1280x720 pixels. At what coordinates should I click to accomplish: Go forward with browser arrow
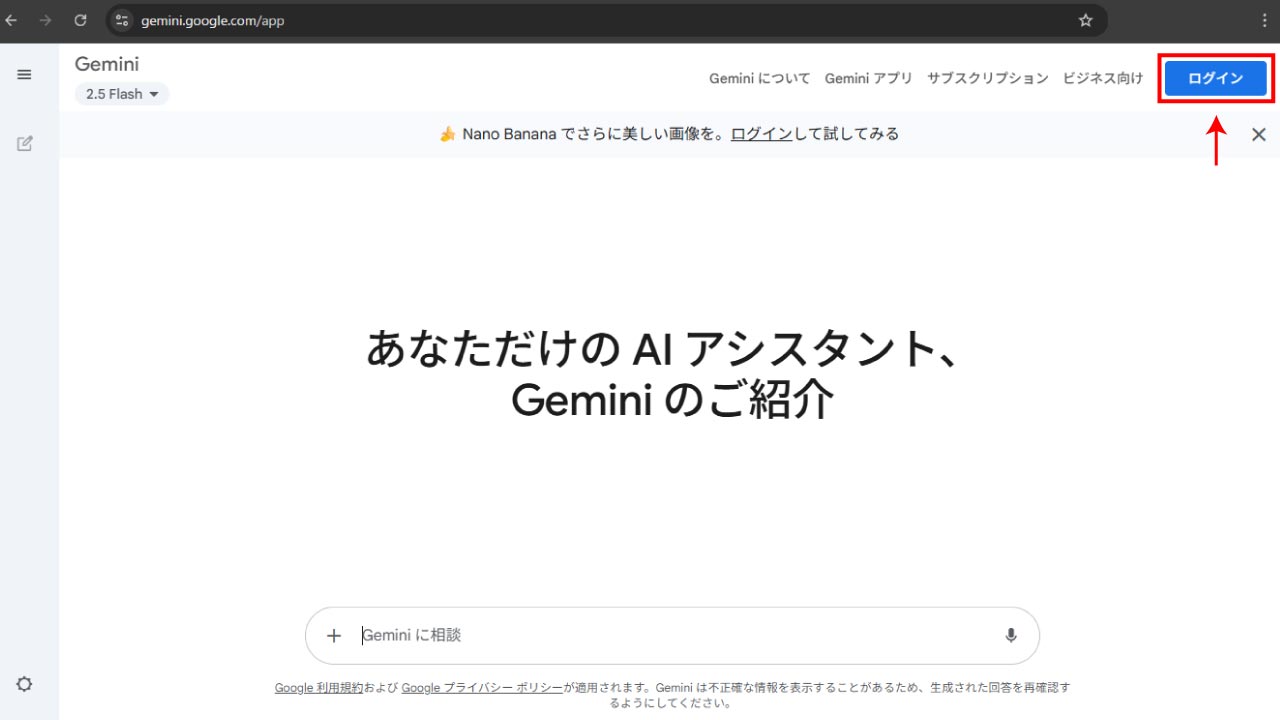click(45, 20)
